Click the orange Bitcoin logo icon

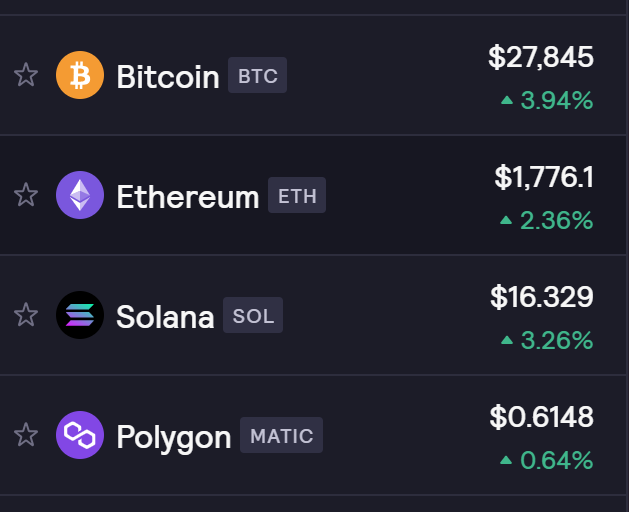point(80,75)
